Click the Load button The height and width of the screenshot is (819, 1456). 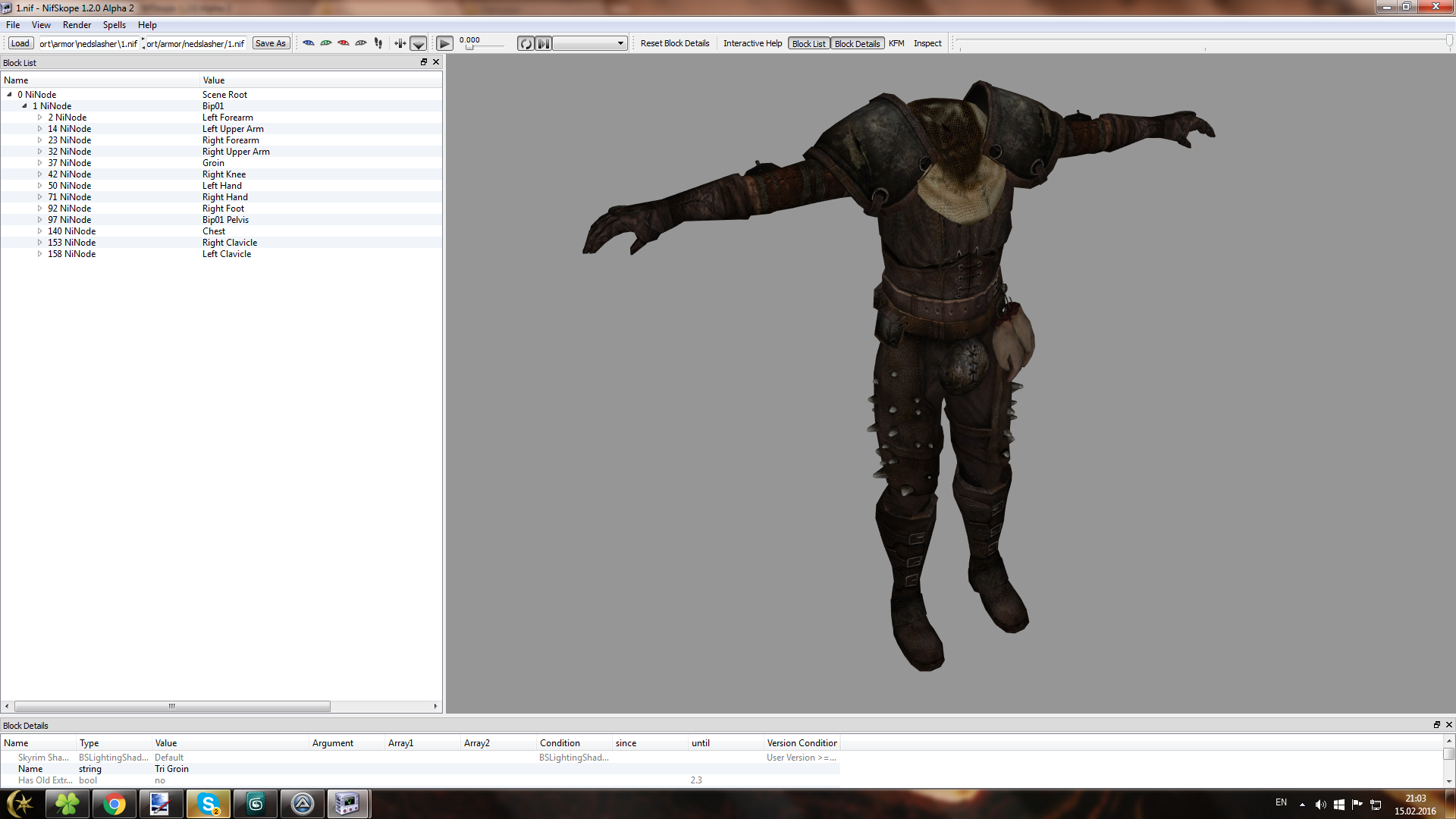pos(20,43)
